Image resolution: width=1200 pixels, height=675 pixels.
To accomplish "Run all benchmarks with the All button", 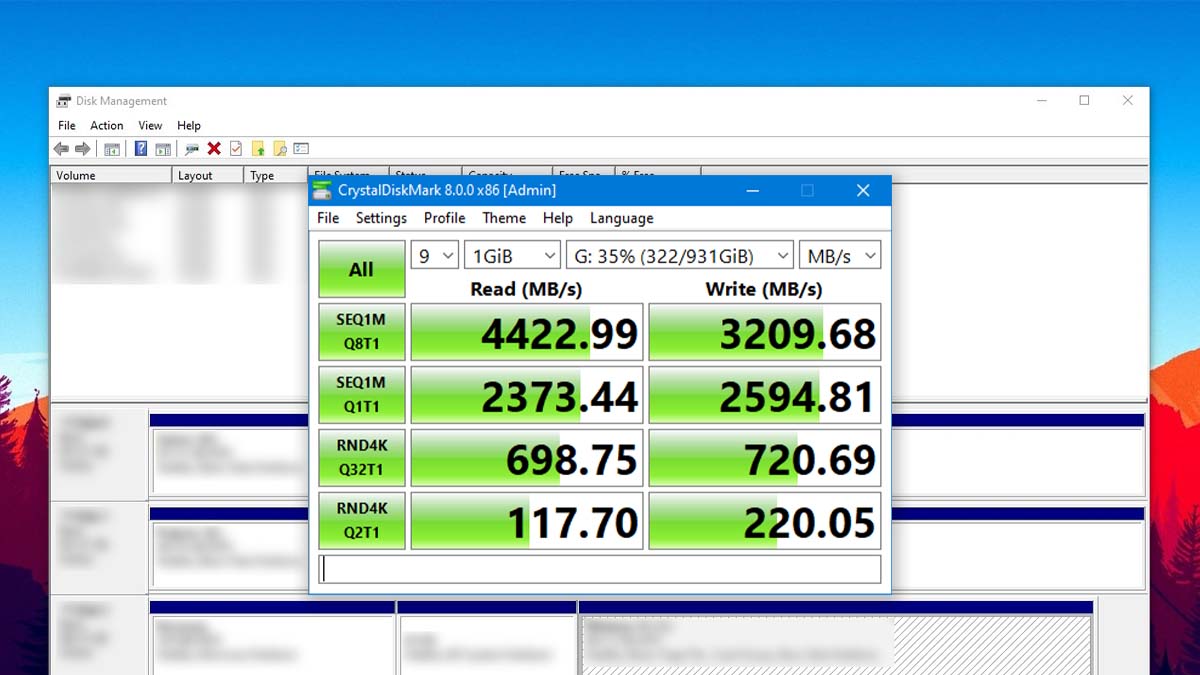I will (x=362, y=269).
